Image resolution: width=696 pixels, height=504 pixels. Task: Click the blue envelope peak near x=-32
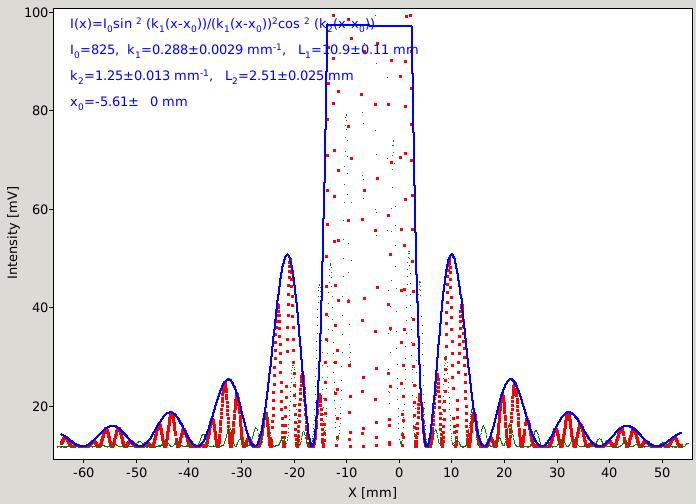coord(229,380)
